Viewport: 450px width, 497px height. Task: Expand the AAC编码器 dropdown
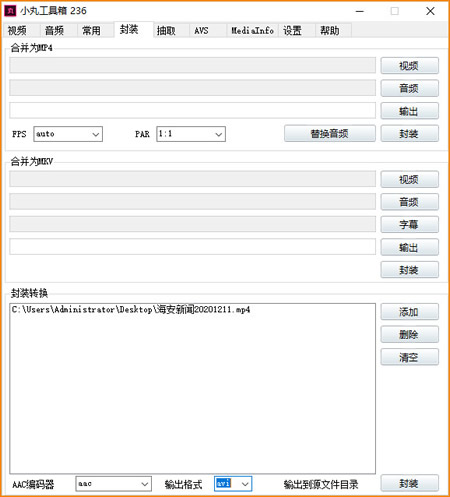pyautogui.click(x=114, y=484)
